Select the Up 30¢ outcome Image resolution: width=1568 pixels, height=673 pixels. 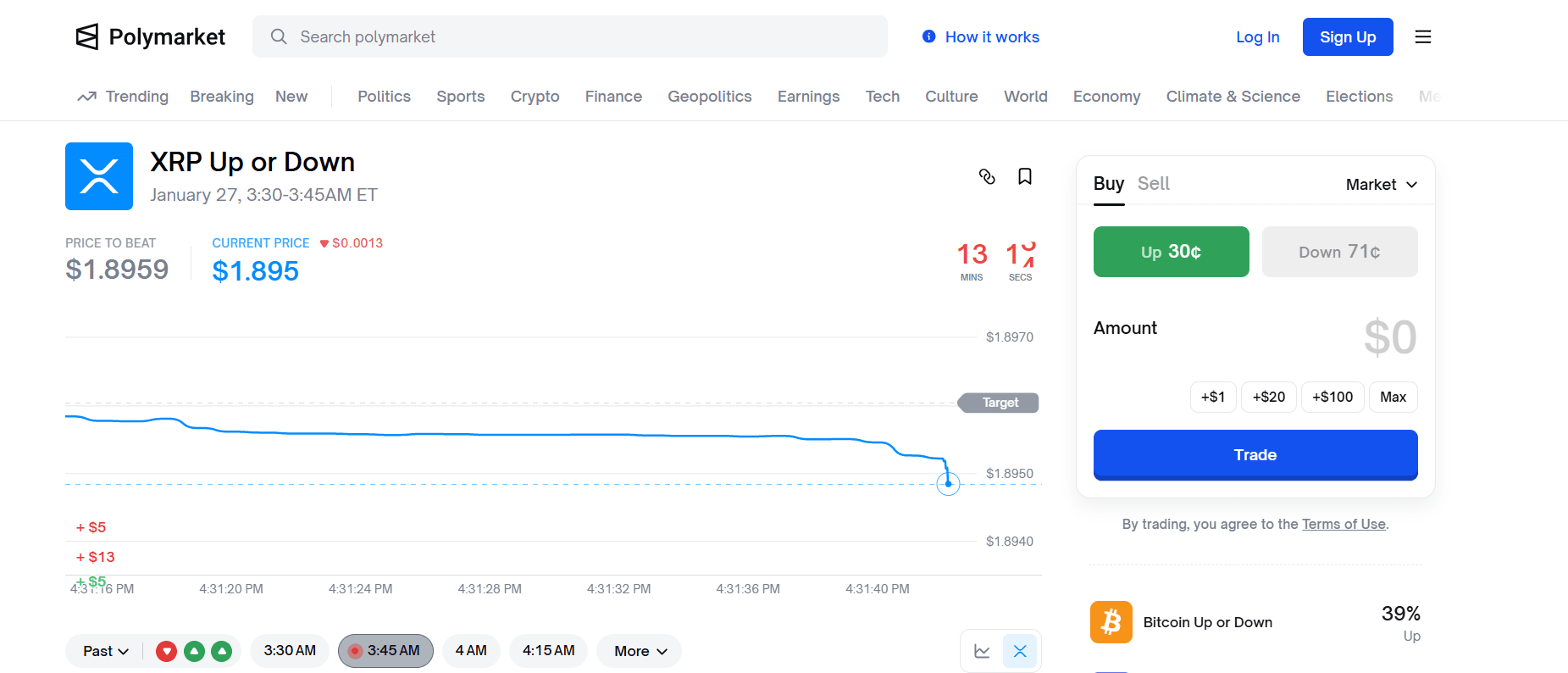coord(1171,252)
